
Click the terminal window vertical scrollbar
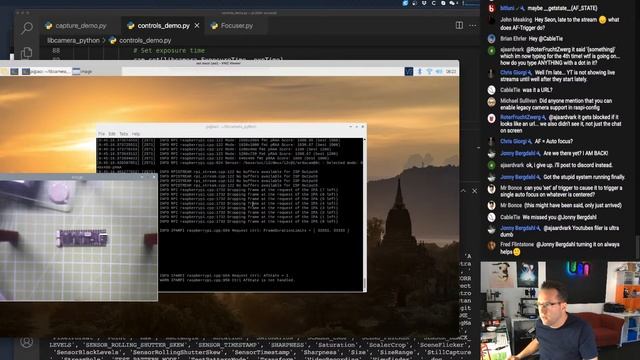tap(364, 214)
